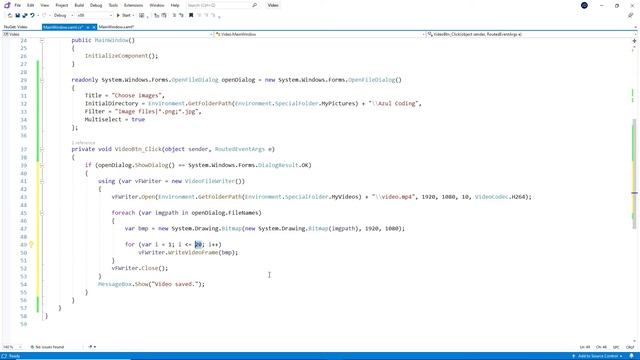
Task: Open the Start button dropdown arrow
Action: tap(133, 16)
